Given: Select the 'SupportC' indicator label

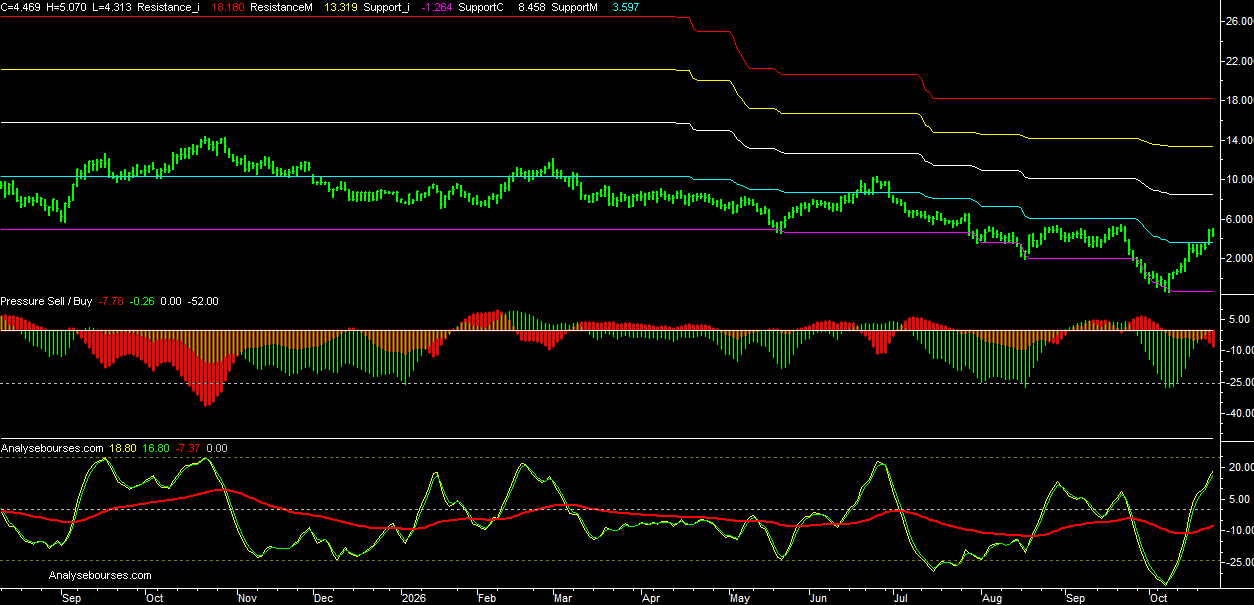Looking at the screenshot, I should click(481, 7).
